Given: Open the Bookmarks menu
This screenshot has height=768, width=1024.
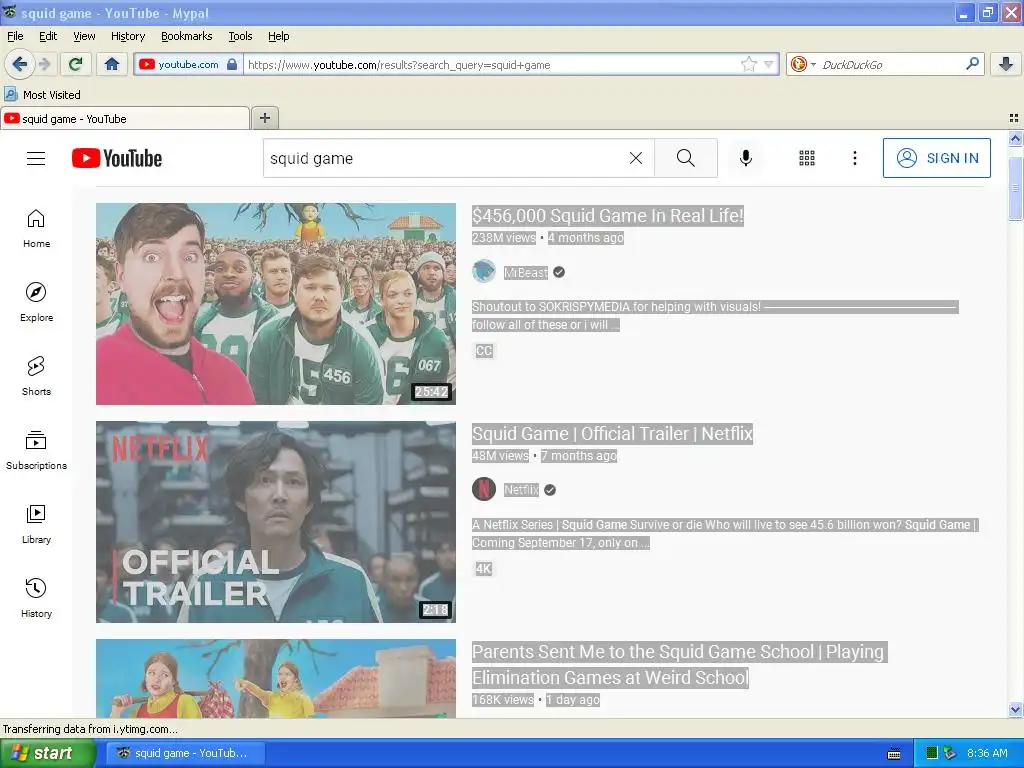Looking at the screenshot, I should pyautogui.click(x=186, y=36).
